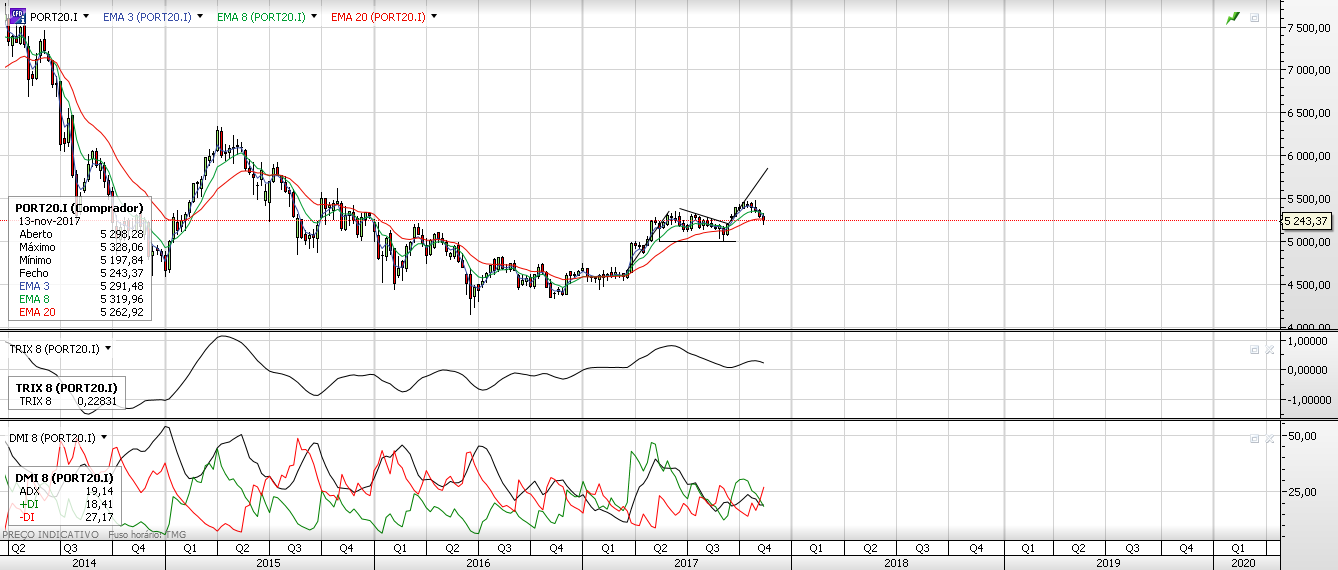Click the 7 500,00 price axis label
This screenshot has height=570, width=1338.
click(x=1311, y=28)
